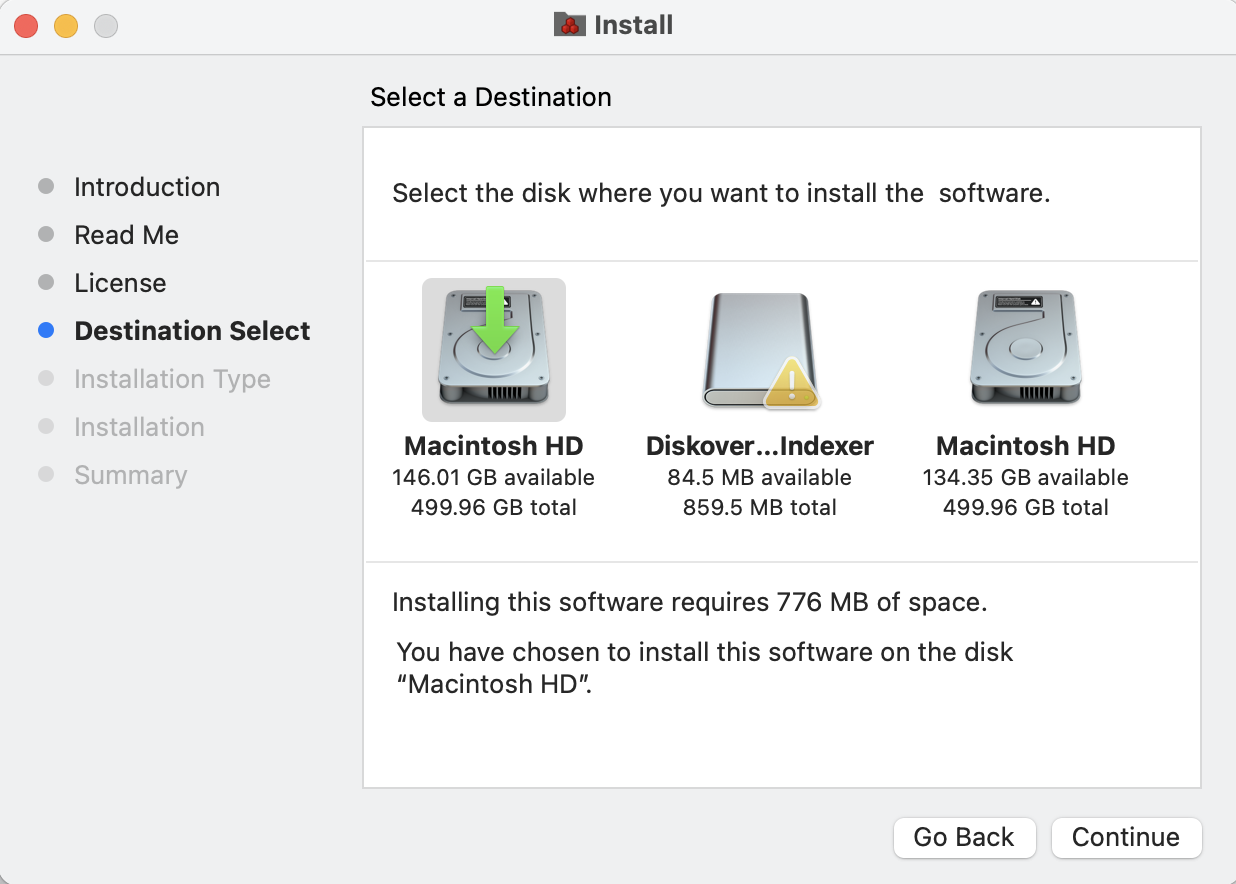Click the blue Destination Select step indicator
1236x884 pixels.
46,330
